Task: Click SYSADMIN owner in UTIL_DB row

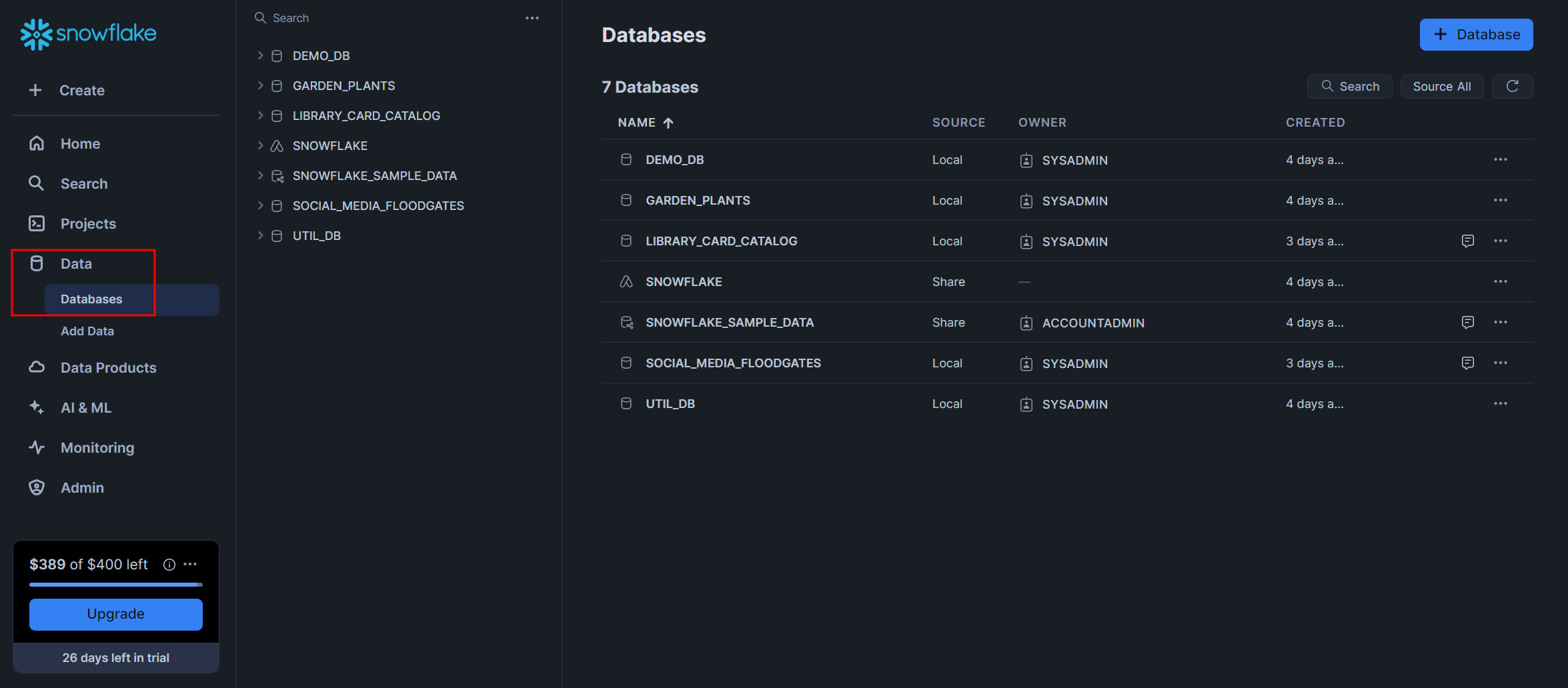Action: tap(1075, 405)
